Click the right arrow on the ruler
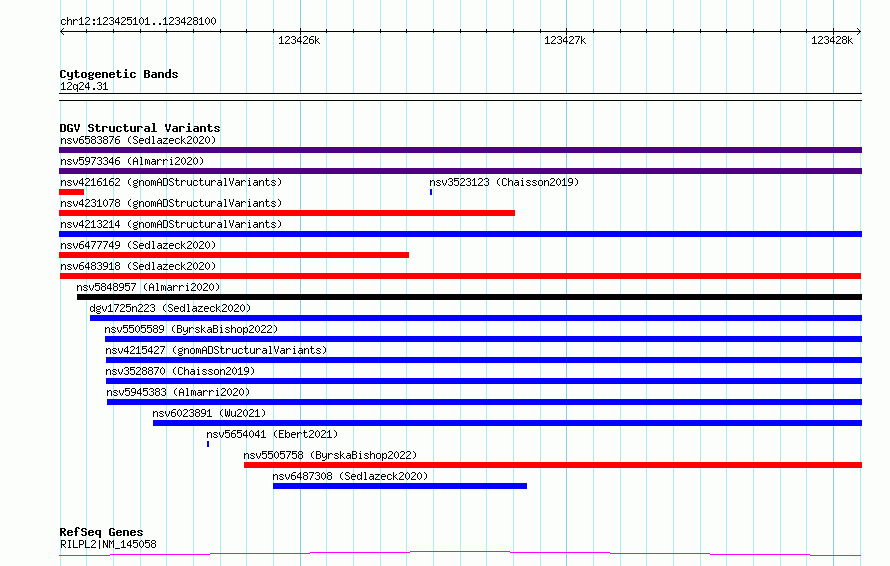 pos(859,32)
